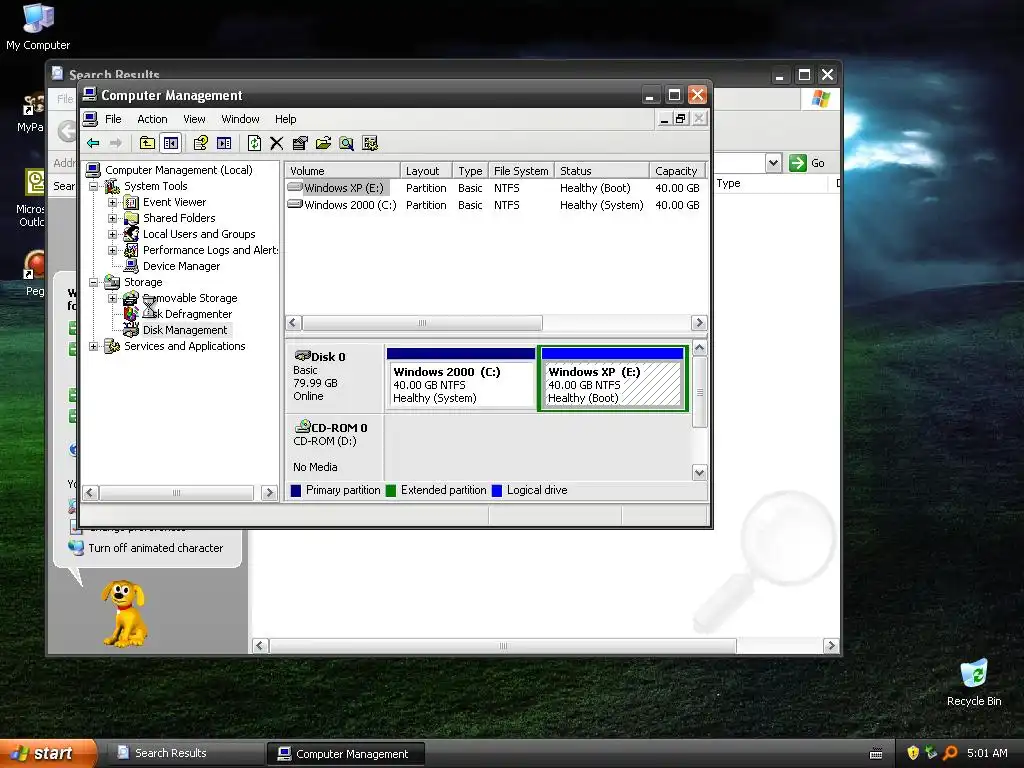Click the Event Viewer icon
The image size is (1024, 768).
131,202
